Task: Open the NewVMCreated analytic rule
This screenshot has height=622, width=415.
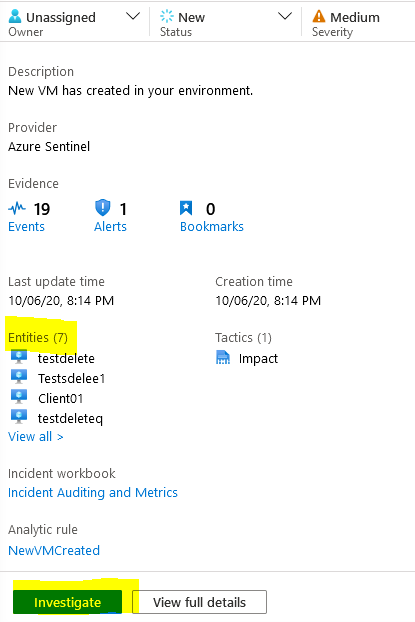Action: click(54, 551)
